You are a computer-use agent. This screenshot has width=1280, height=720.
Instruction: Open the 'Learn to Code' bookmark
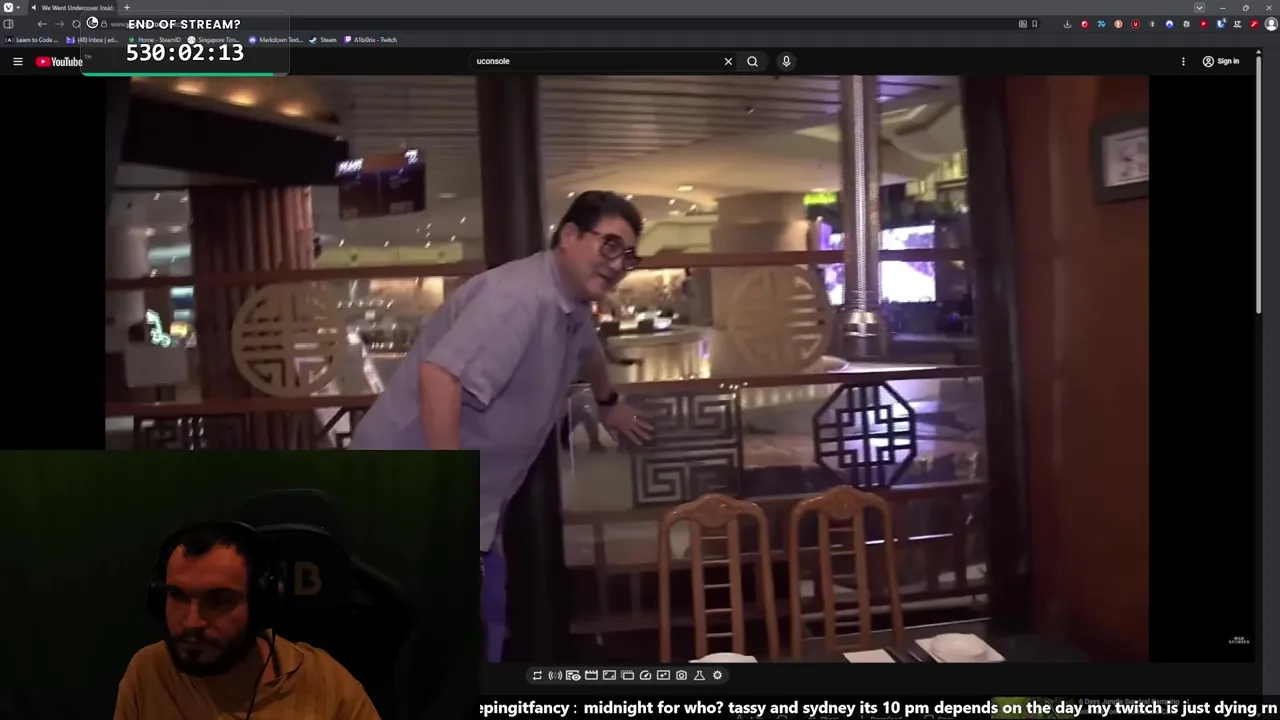pyautogui.click(x=31, y=40)
